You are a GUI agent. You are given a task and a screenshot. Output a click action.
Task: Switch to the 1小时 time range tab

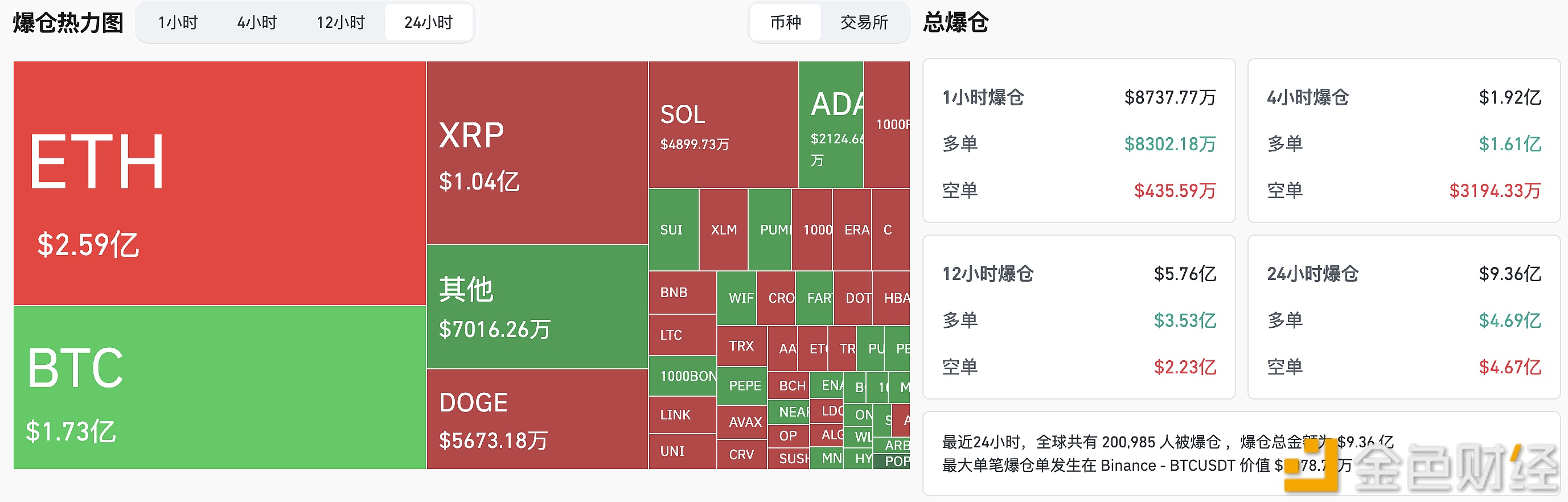click(176, 22)
